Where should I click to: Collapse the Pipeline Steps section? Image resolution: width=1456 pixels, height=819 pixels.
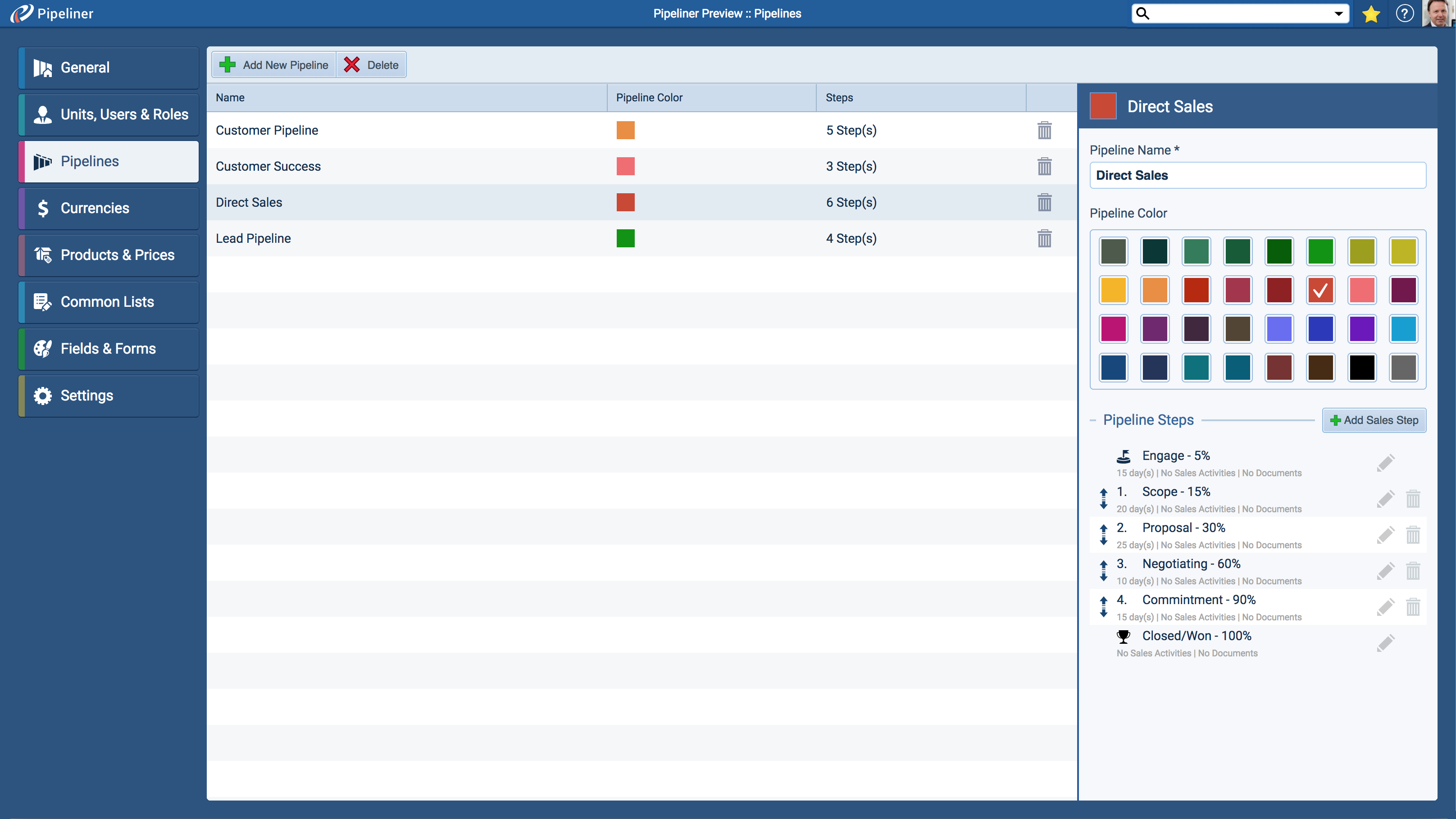pyautogui.click(x=1092, y=420)
